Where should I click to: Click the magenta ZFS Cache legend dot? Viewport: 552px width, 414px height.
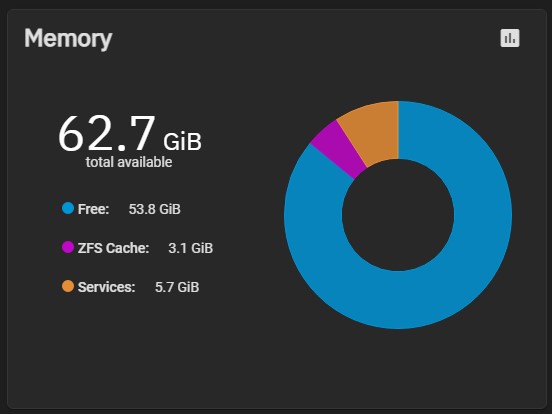(68, 247)
